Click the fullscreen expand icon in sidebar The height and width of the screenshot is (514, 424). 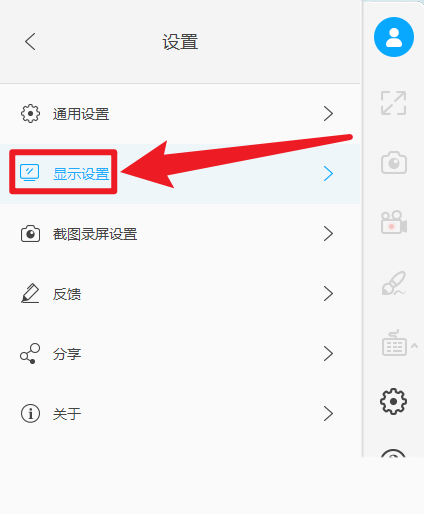click(x=394, y=103)
